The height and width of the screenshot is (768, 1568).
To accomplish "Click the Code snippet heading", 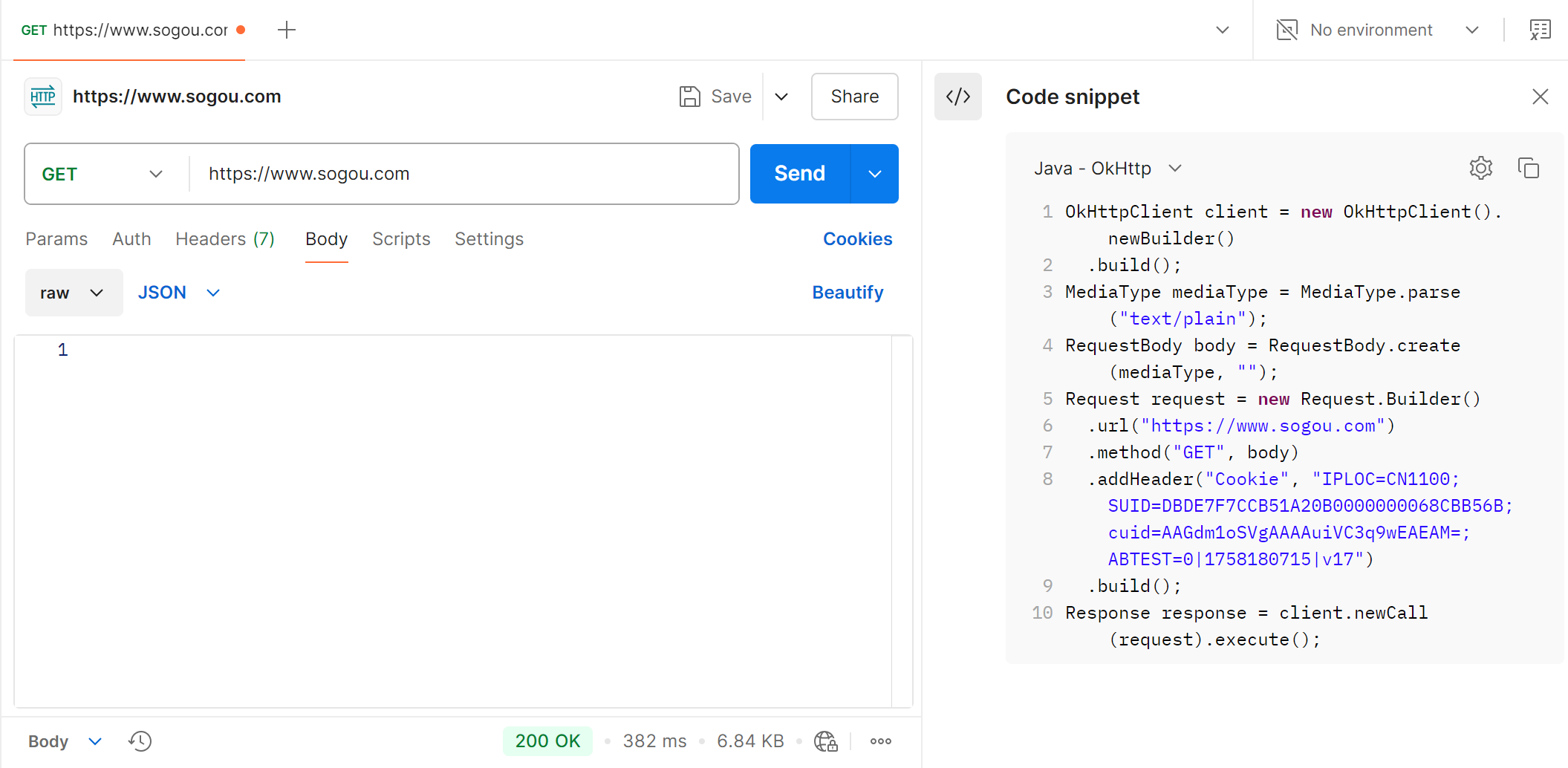I will click(1073, 97).
